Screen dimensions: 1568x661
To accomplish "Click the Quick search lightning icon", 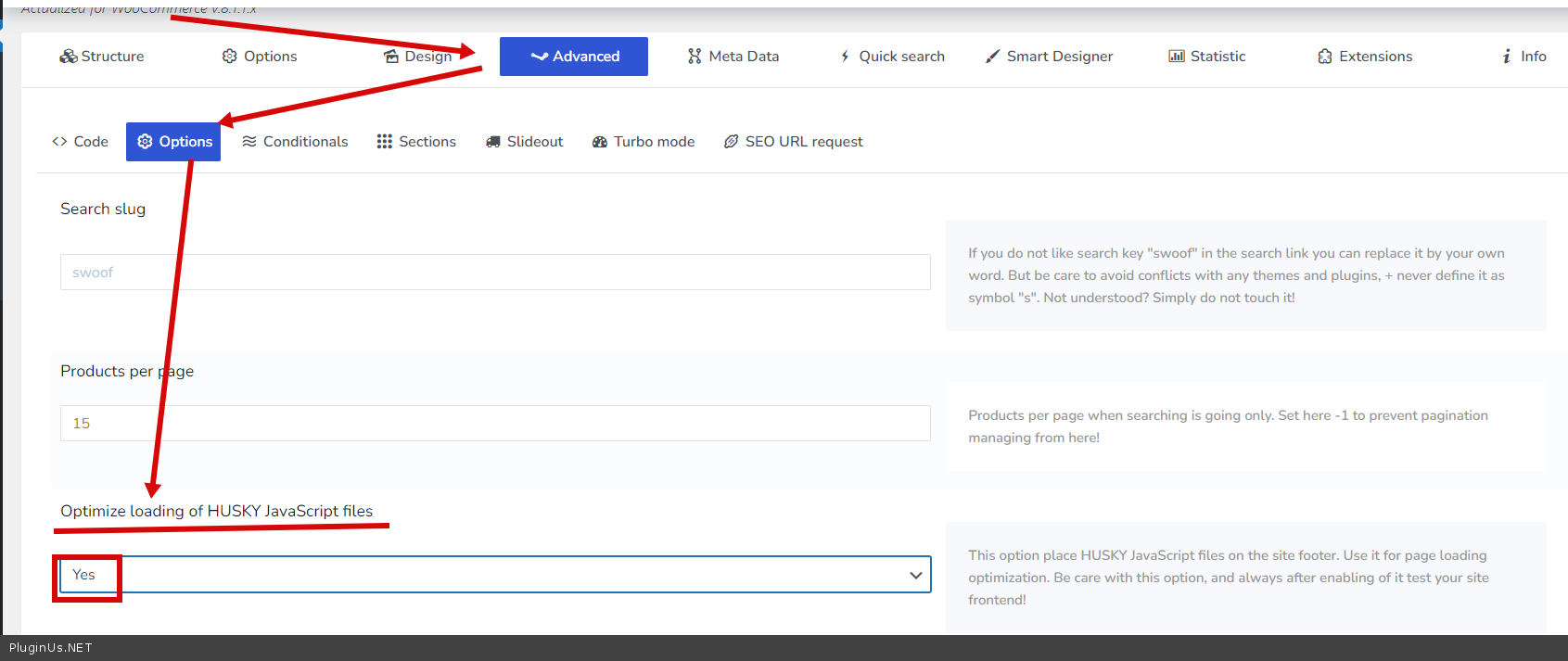I will [x=845, y=57].
